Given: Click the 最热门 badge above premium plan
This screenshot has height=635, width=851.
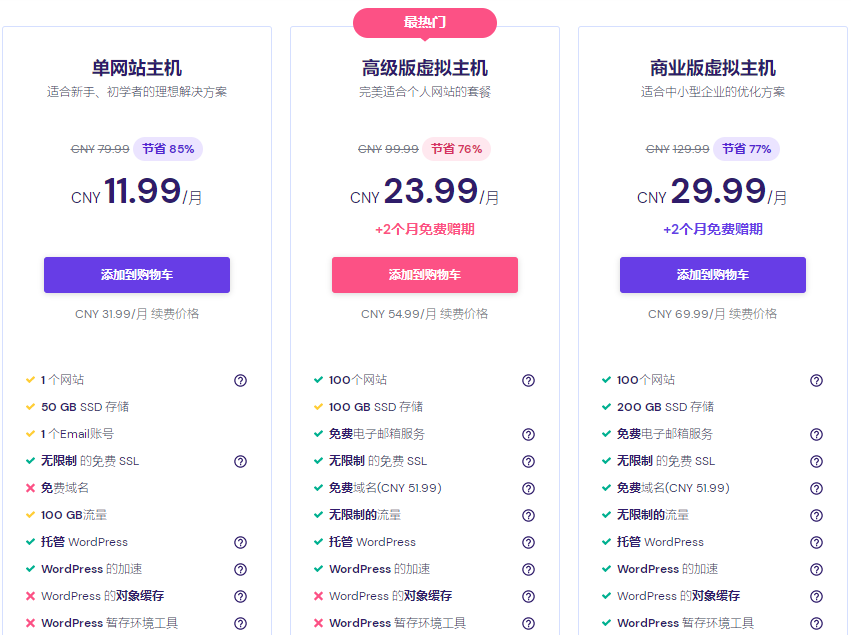Looking at the screenshot, I should (x=425, y=22).
